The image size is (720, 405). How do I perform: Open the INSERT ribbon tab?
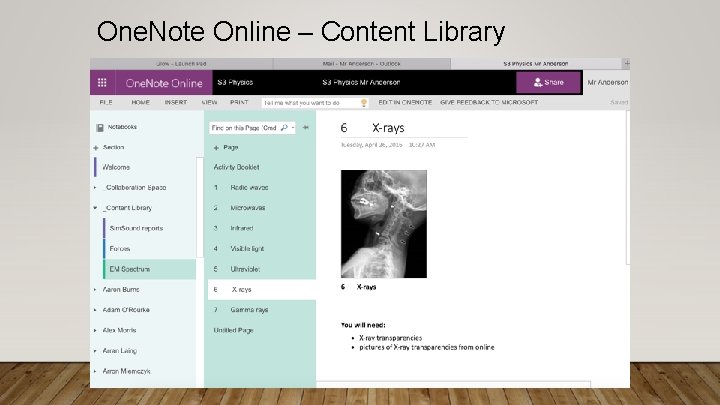[176, 102]
